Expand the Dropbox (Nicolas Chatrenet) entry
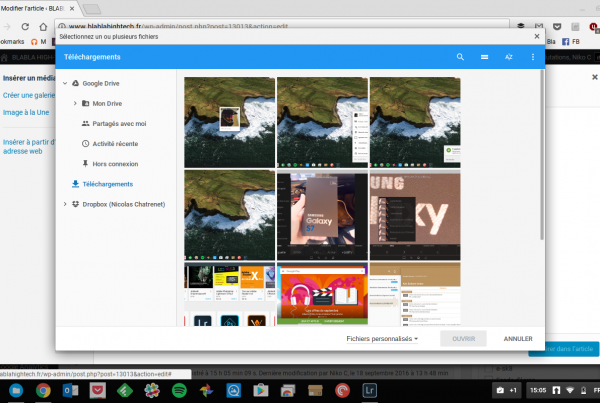The image size is (600, 403). (65, 204)
